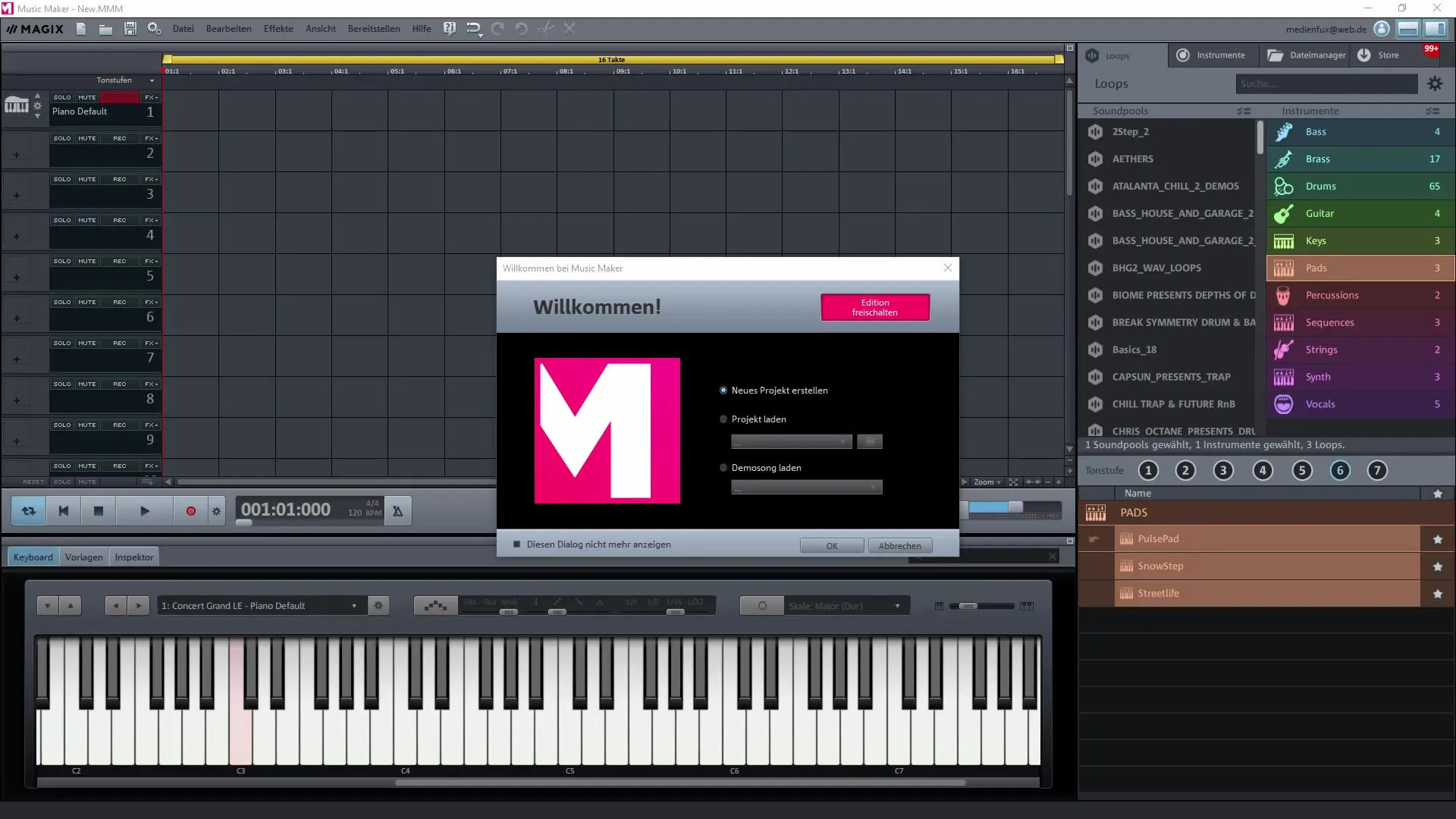The height and width of the screenshot is (819, 1456).
Task: Open the Zoom dropdown below arranger
Action: [987, 482]
